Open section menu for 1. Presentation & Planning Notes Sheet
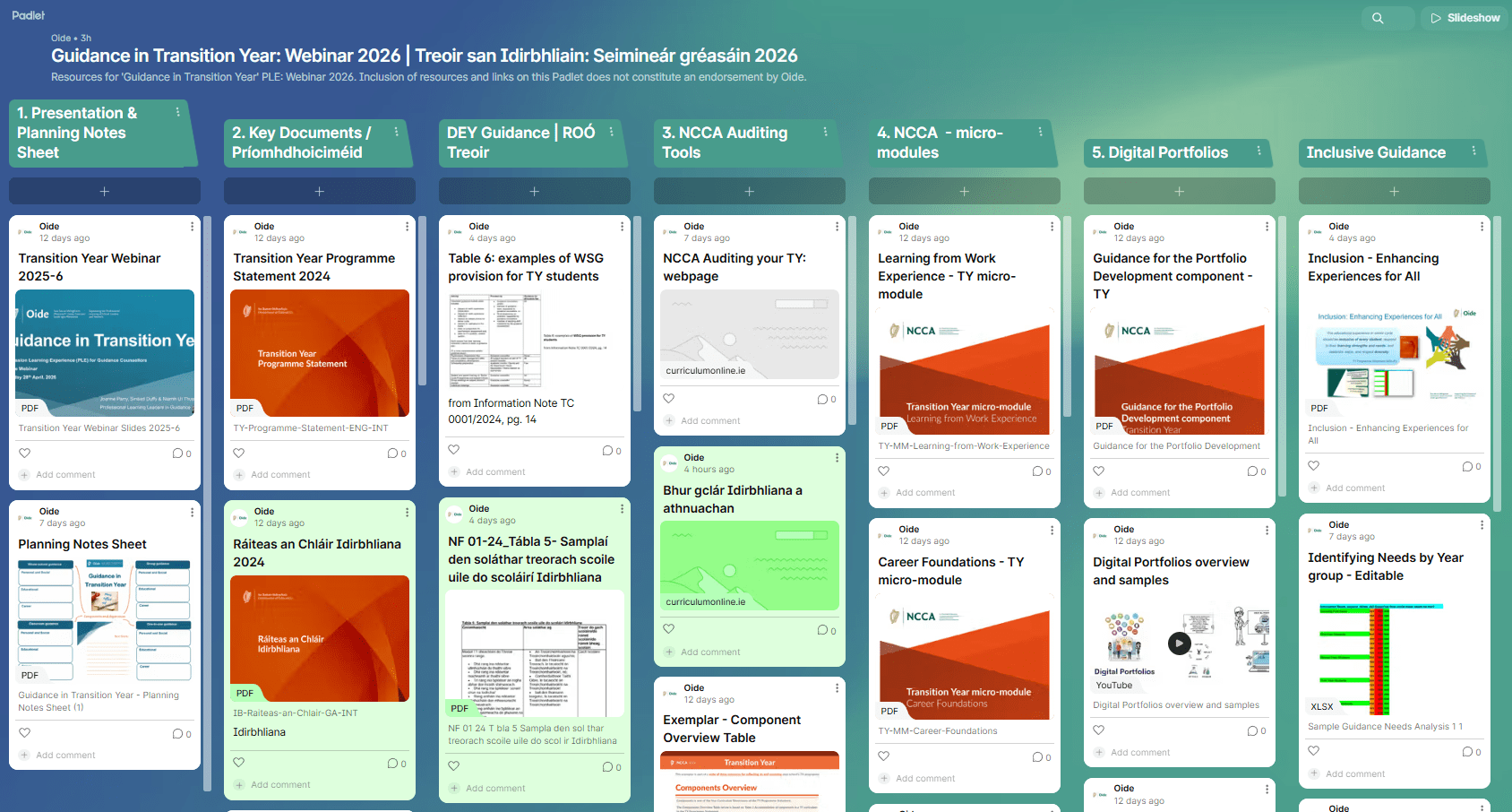 point(177,112)
